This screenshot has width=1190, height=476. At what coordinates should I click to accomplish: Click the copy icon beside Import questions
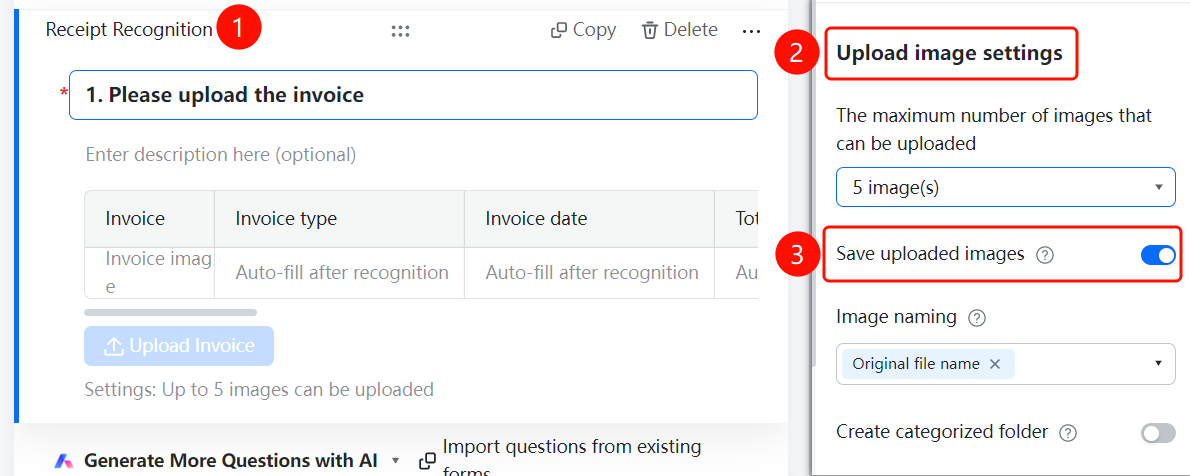click(x=427, y=460)
